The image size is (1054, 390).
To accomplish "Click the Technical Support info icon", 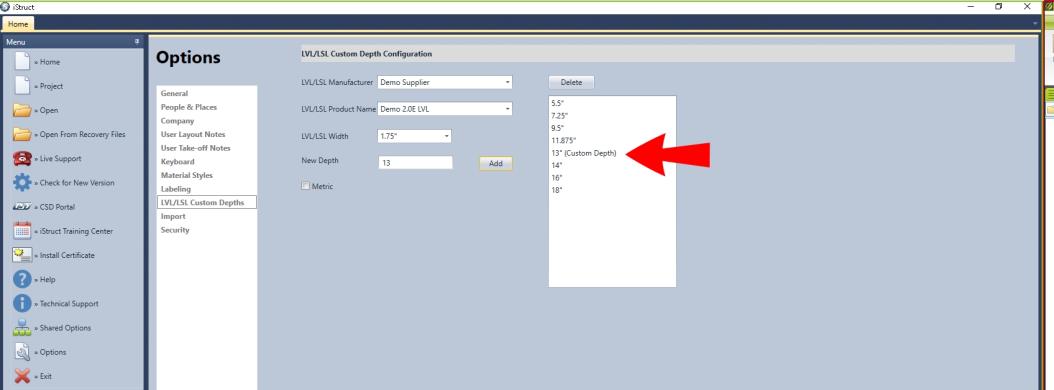I will click(x=22, y=303).
